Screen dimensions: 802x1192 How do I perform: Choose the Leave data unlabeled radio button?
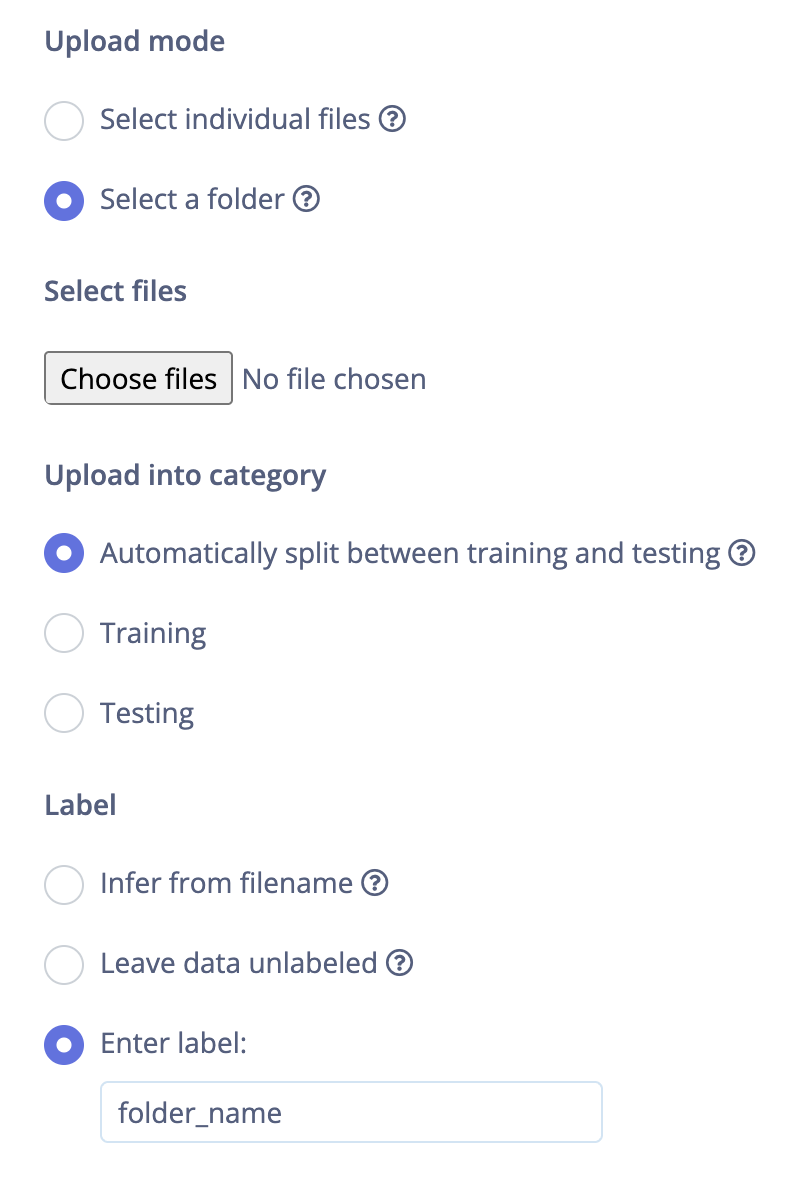tap(64, 965)
